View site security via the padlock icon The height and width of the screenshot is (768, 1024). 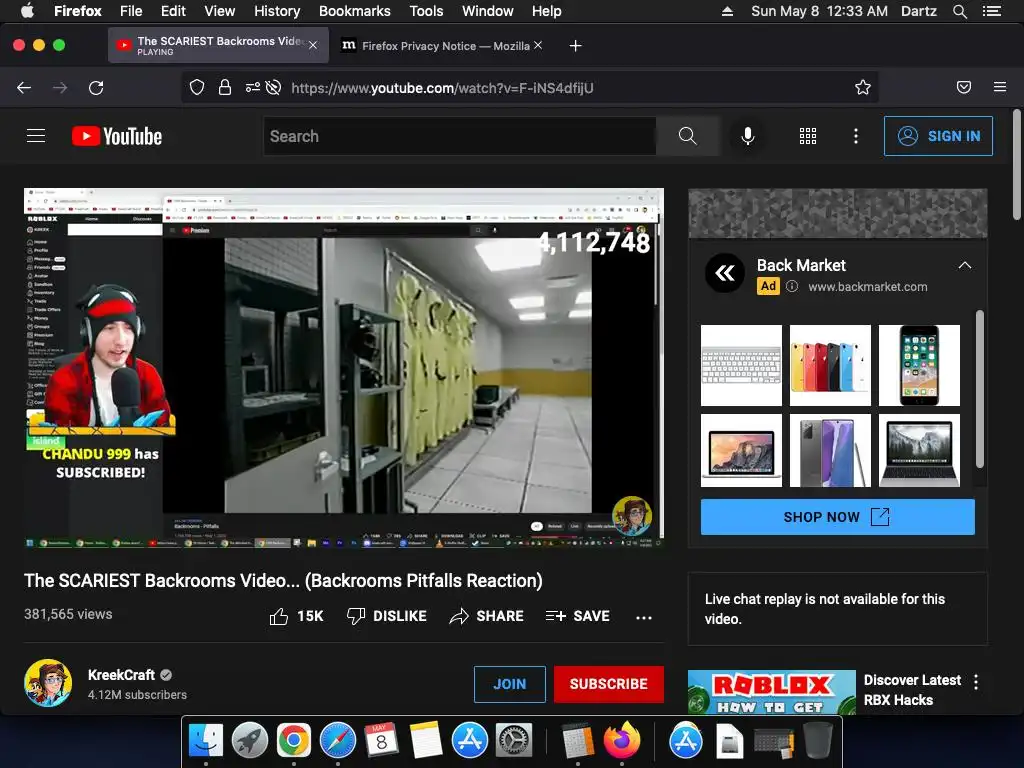pyautogui.click(x=225, y=88)
